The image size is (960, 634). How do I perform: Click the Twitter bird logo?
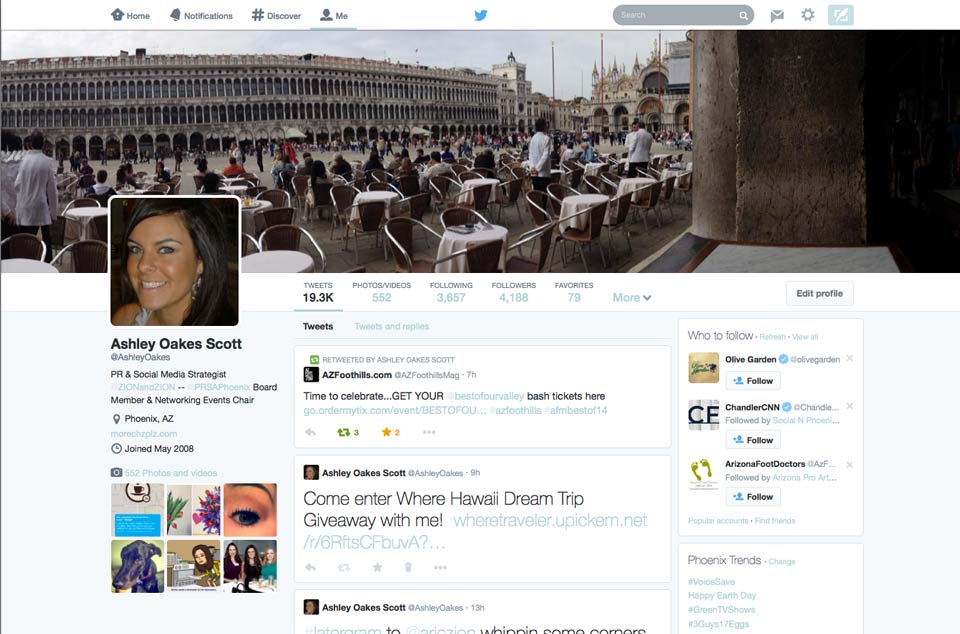[x=481, y=15]
